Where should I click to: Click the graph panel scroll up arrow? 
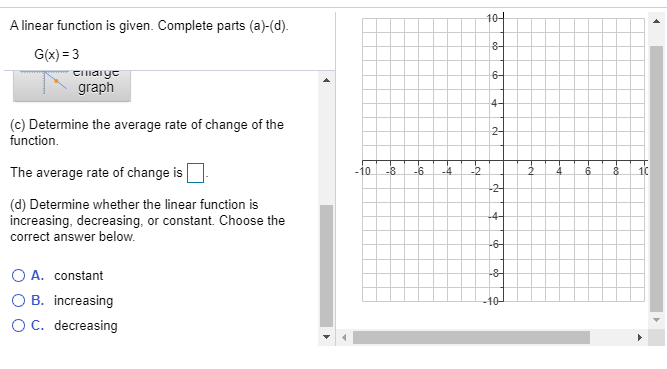pyautogui.click(x=656, y=21)
